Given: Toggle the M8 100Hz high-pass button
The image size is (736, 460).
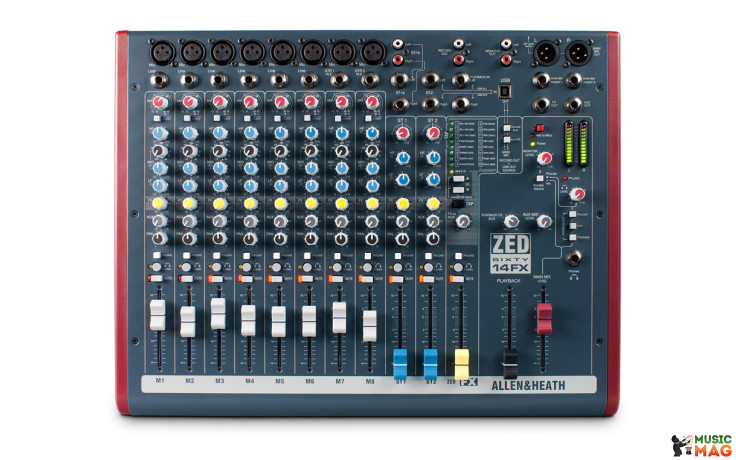Looking at the screenshot, I should [x=368, y=118].
